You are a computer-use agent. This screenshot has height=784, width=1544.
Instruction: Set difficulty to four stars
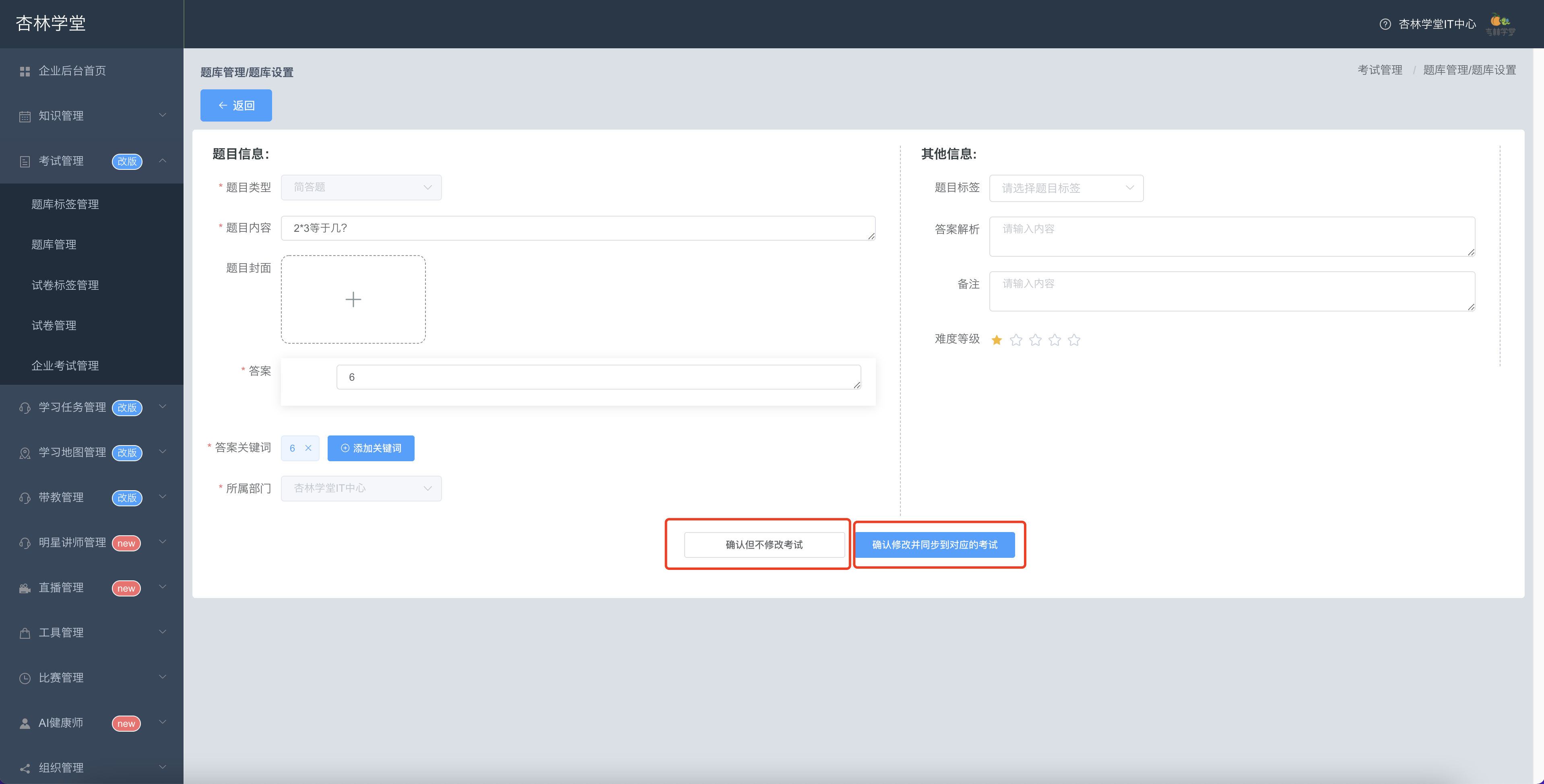click(1054, 340)
